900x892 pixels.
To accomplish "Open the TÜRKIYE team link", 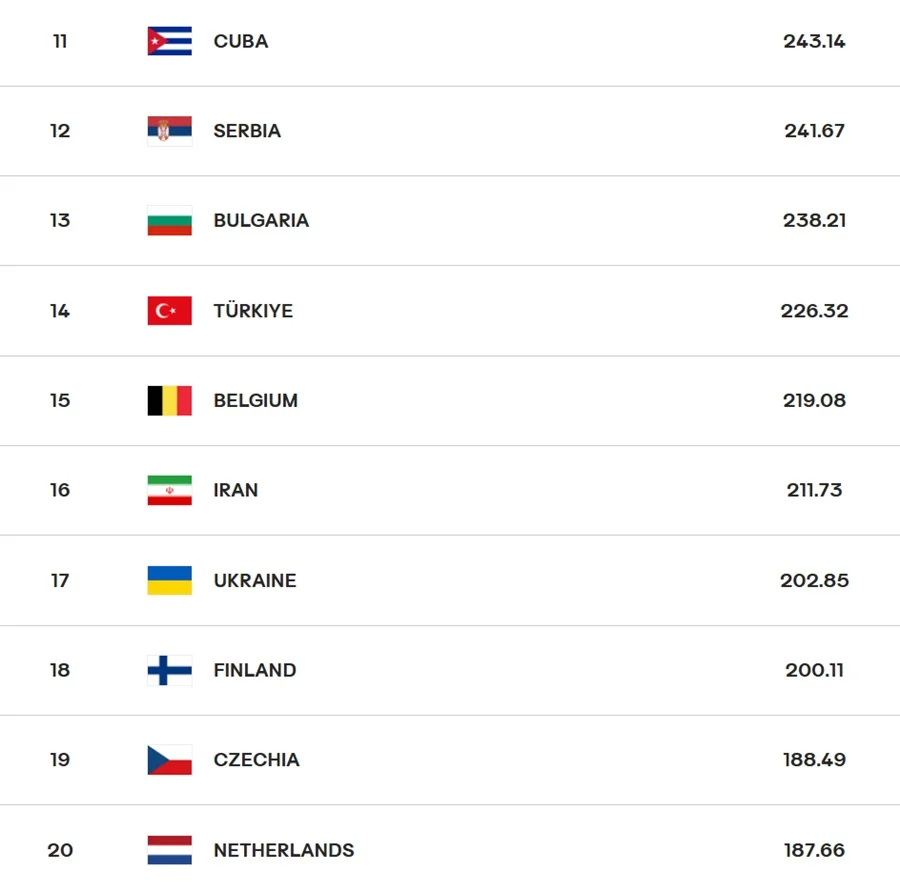I will click(x=253, y=311).
